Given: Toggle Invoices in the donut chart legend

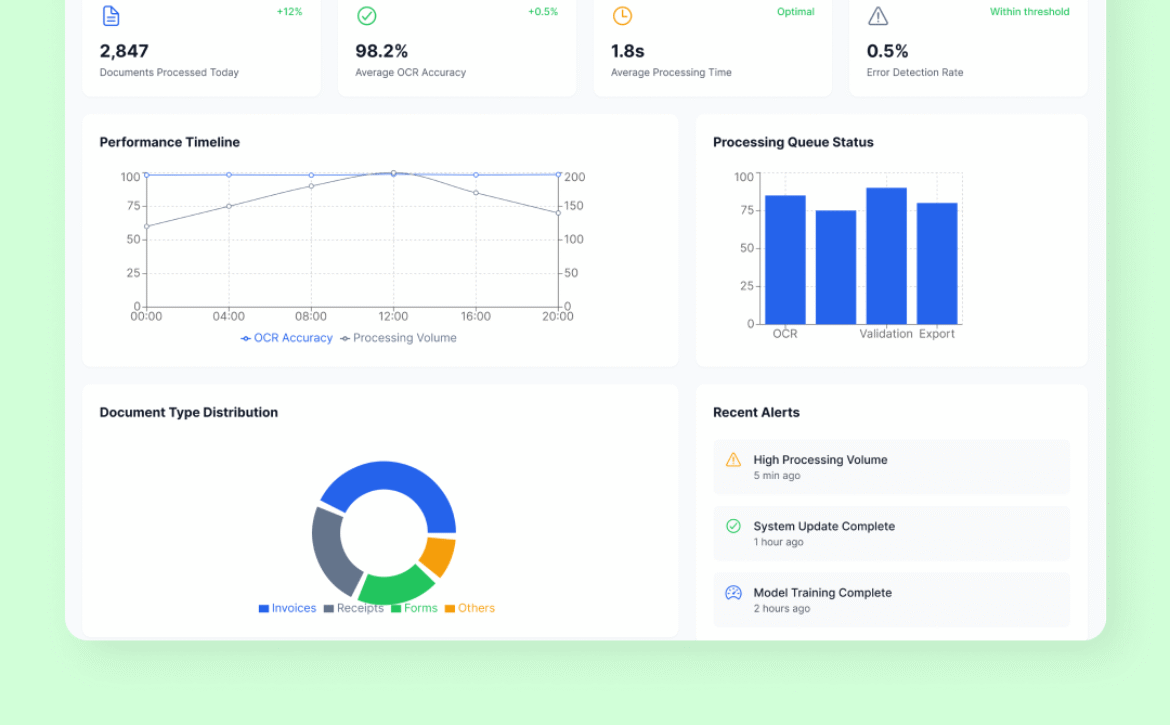Looking at the screenshot, I should pyautogui.click(x=287, y=608).
